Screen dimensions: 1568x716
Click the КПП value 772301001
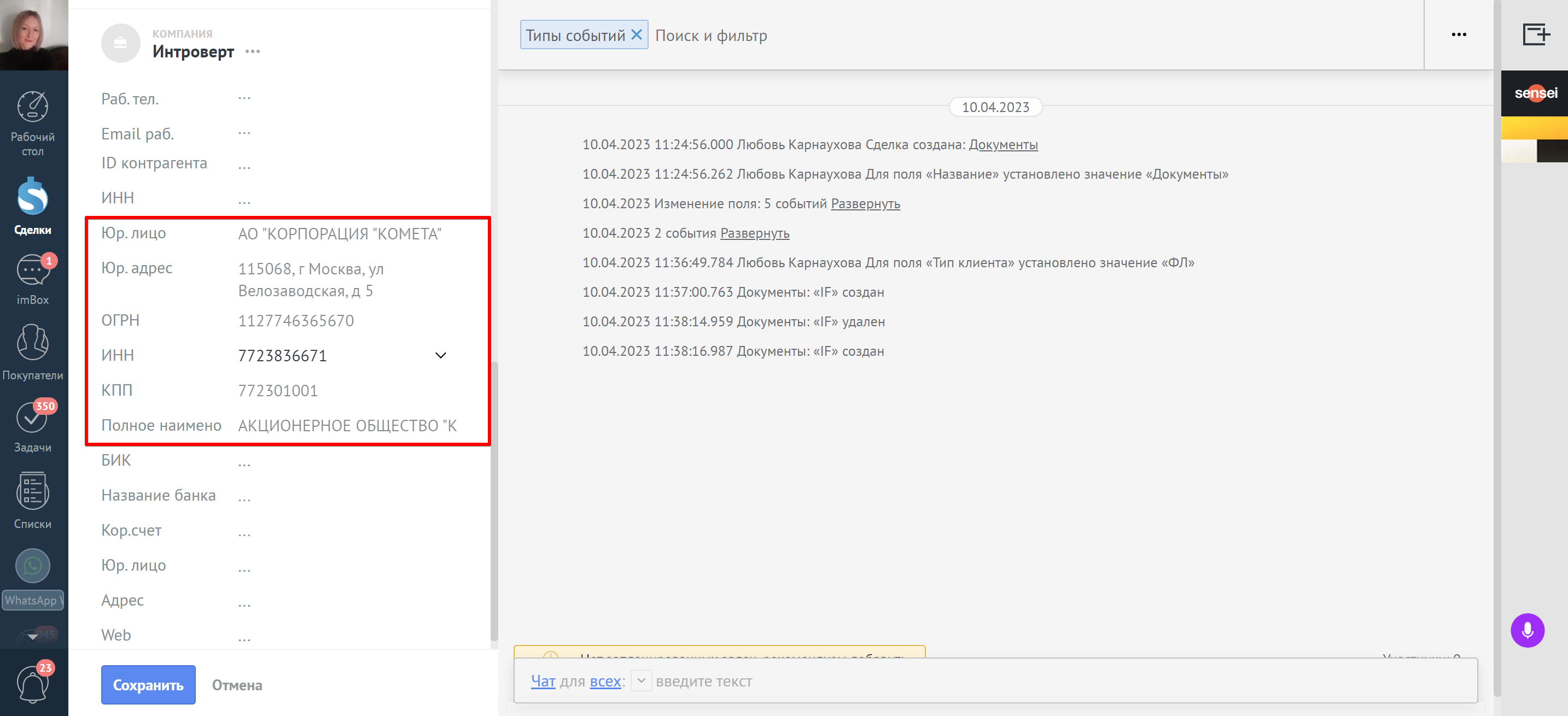click(x=278, y=391)
